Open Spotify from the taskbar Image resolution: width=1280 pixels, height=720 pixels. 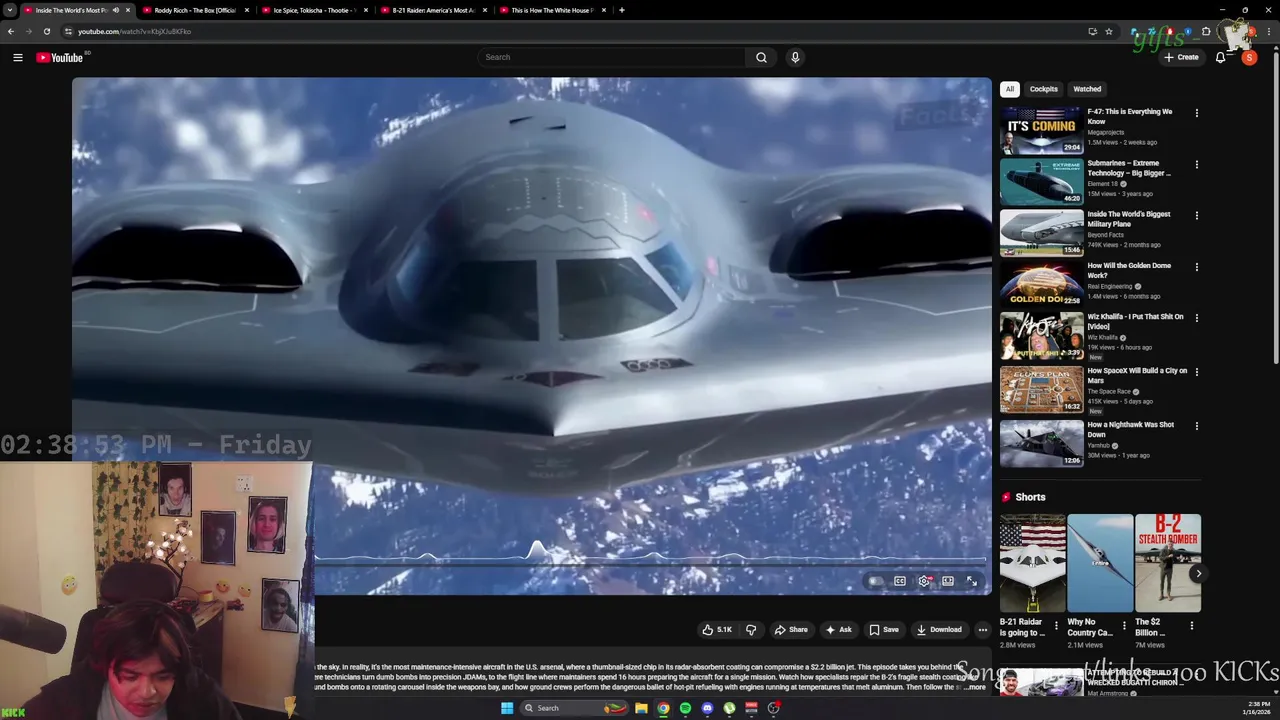pyautogui.click(x=685, y=708)
